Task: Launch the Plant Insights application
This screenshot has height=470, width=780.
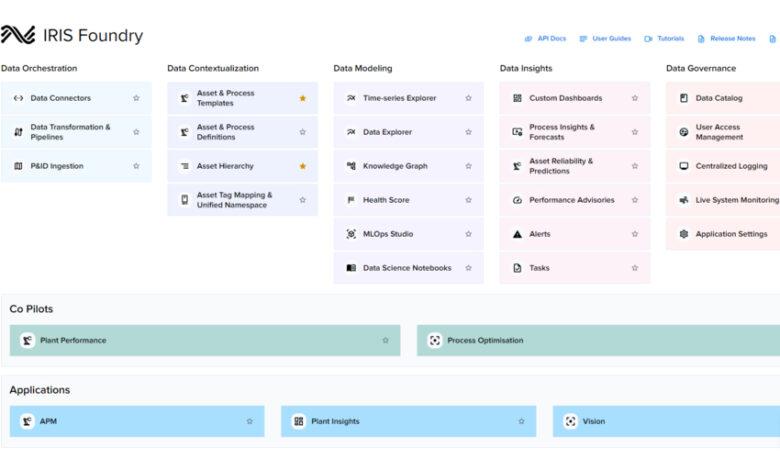Action: [335, 421]
